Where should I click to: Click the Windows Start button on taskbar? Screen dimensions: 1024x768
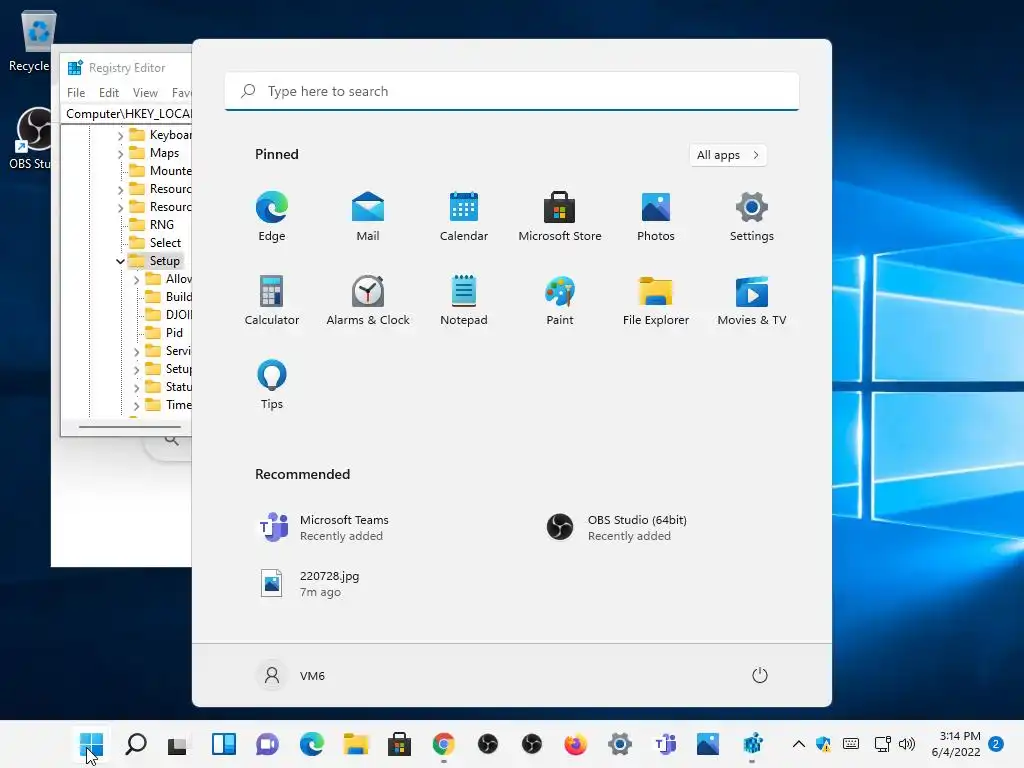click(x=91, y=744)
